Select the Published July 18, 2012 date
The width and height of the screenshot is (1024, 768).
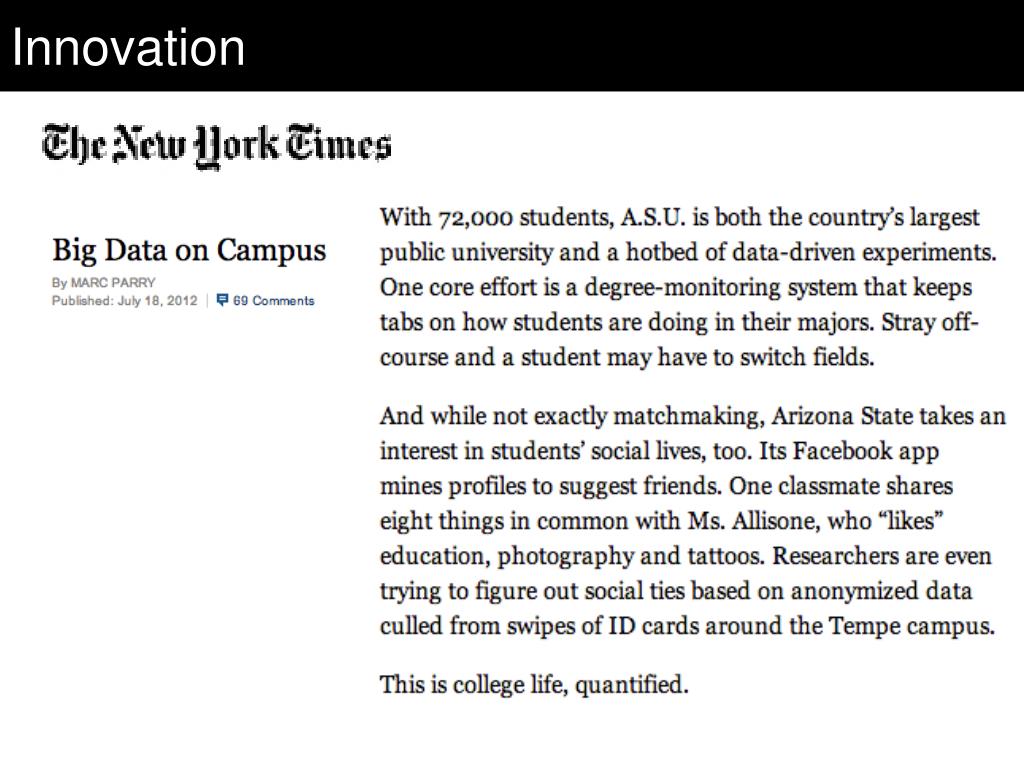coord(124,300)
